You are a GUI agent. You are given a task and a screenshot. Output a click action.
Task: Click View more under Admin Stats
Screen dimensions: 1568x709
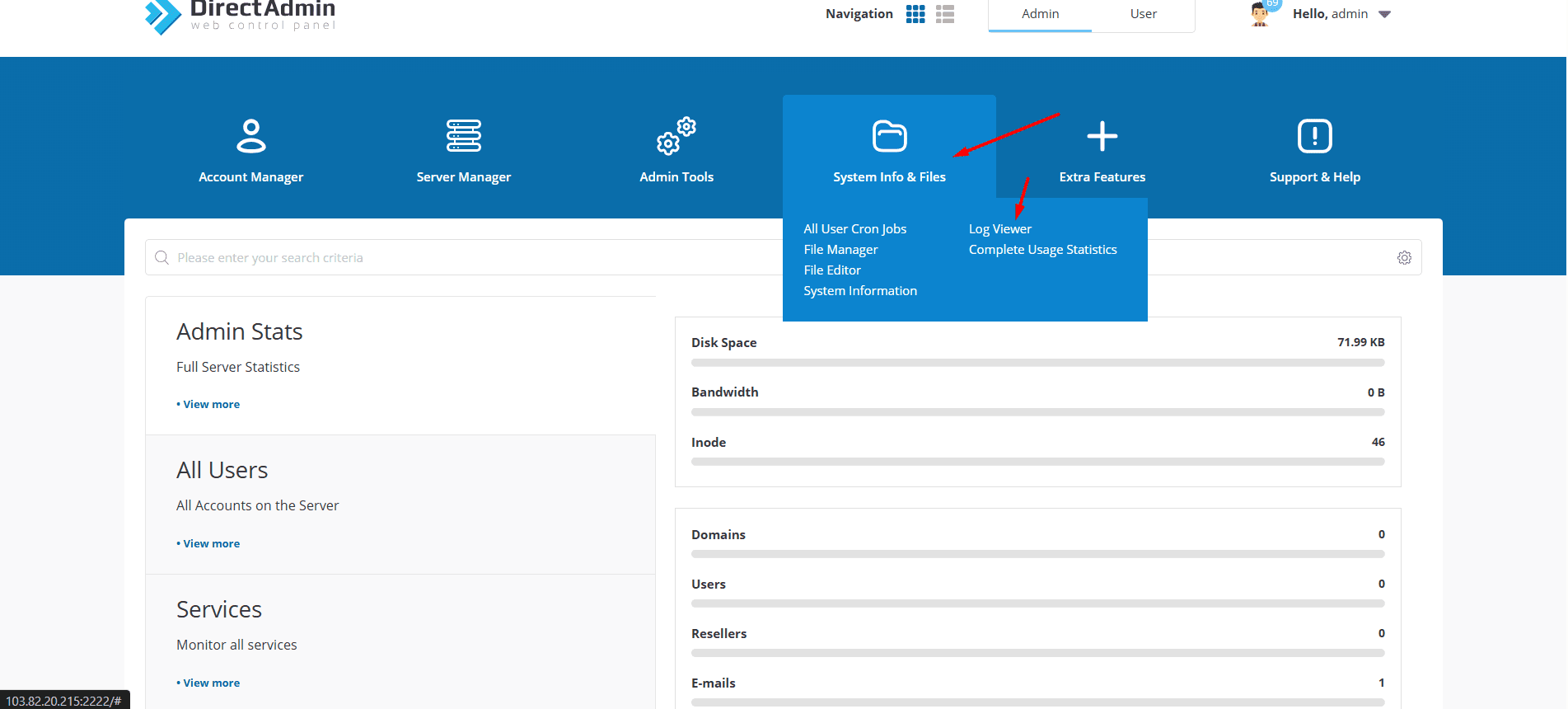tap(211, 405)
